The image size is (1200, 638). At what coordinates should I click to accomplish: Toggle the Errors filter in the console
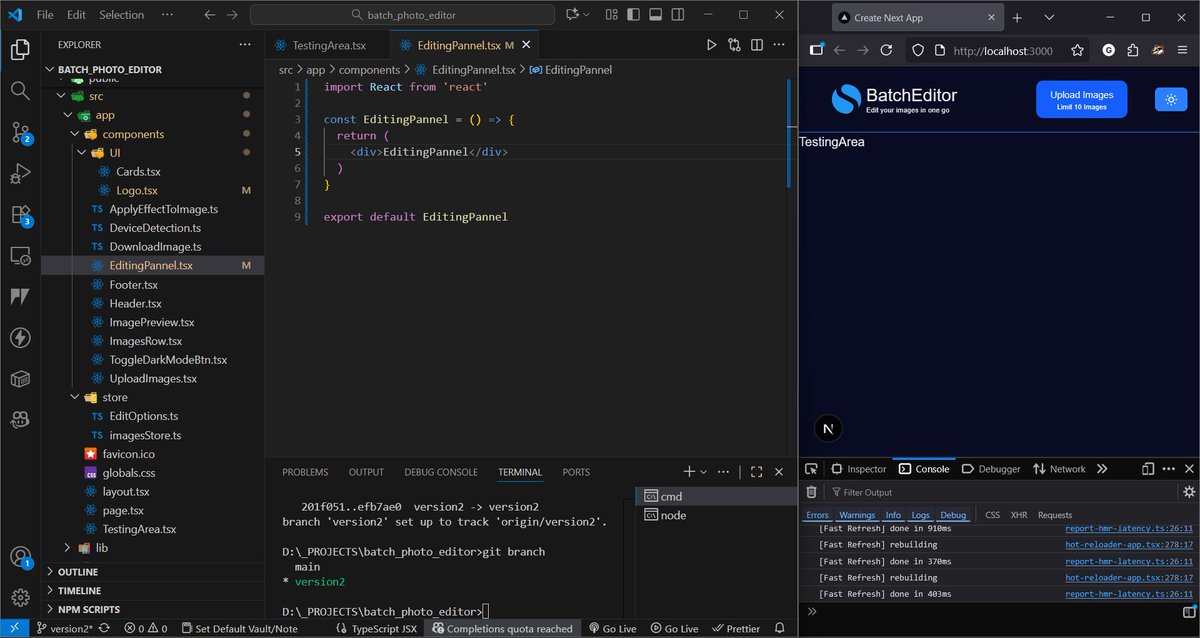pyautogui.click(x=817, y=515)
